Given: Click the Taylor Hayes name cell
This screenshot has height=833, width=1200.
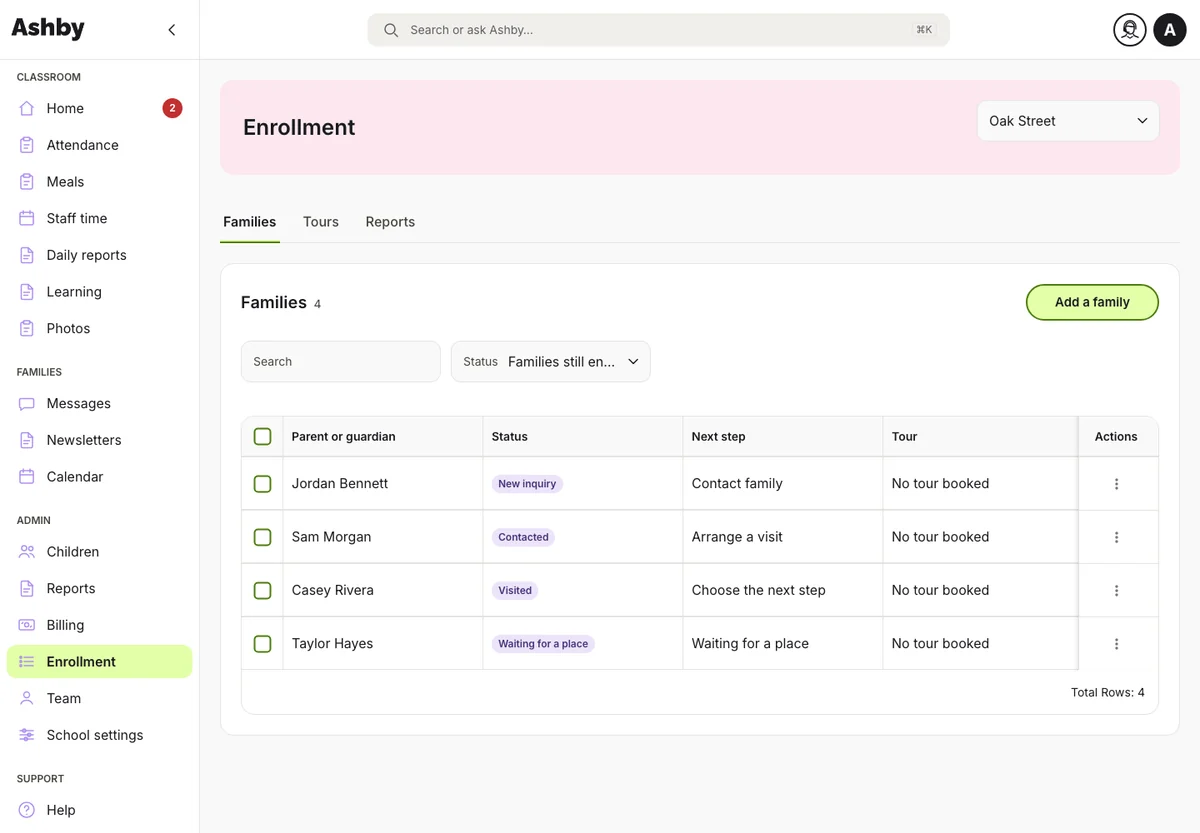Looking at the screenshot, I should coord(382,644).
